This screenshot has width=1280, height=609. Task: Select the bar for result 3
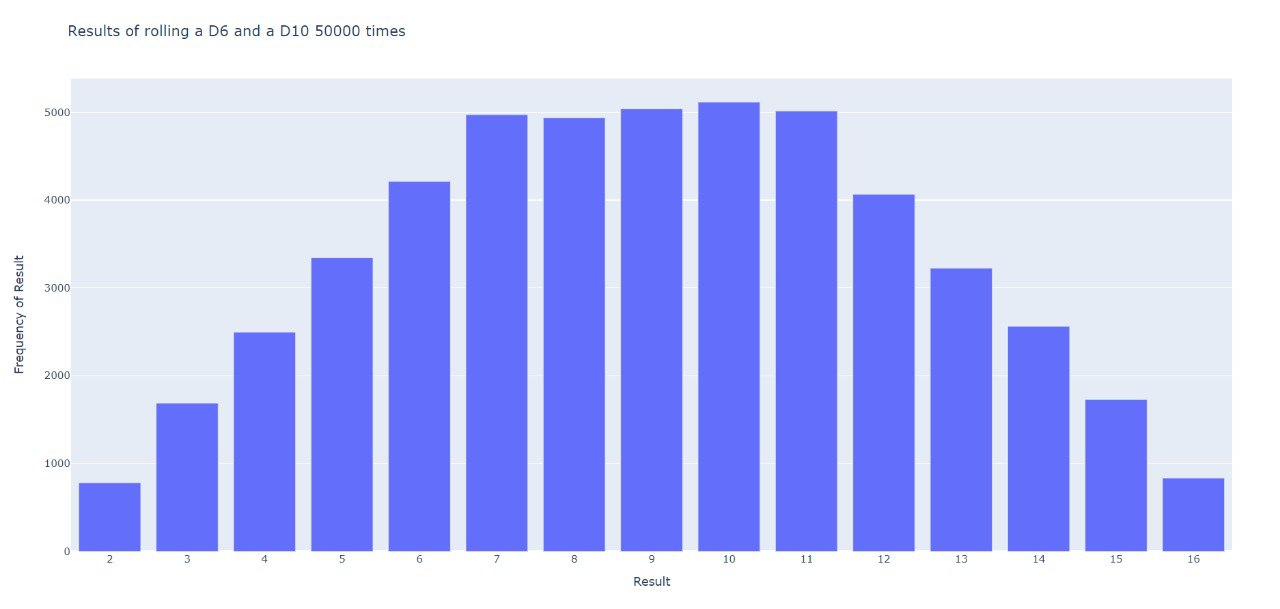(x=187, y=477)
